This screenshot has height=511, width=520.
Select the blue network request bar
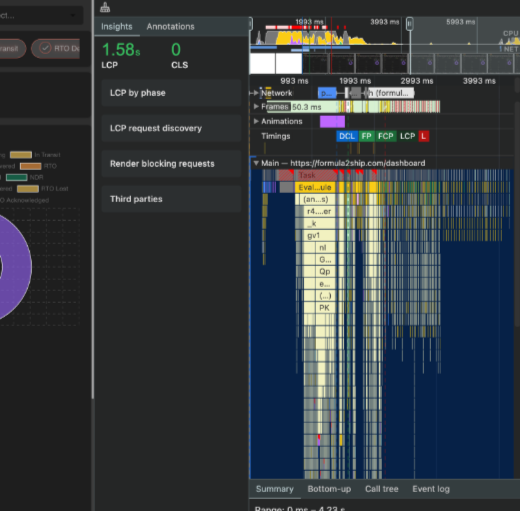pos(327,93)
